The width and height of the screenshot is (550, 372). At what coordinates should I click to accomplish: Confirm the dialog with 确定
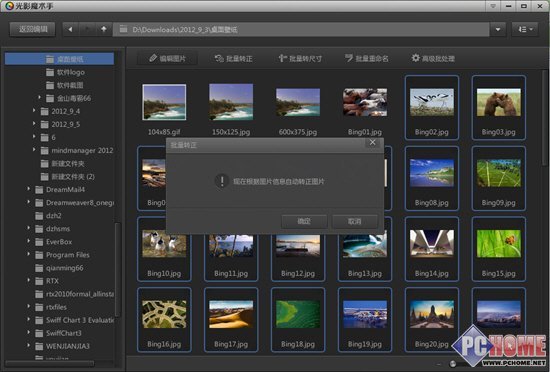coord(304,221)
